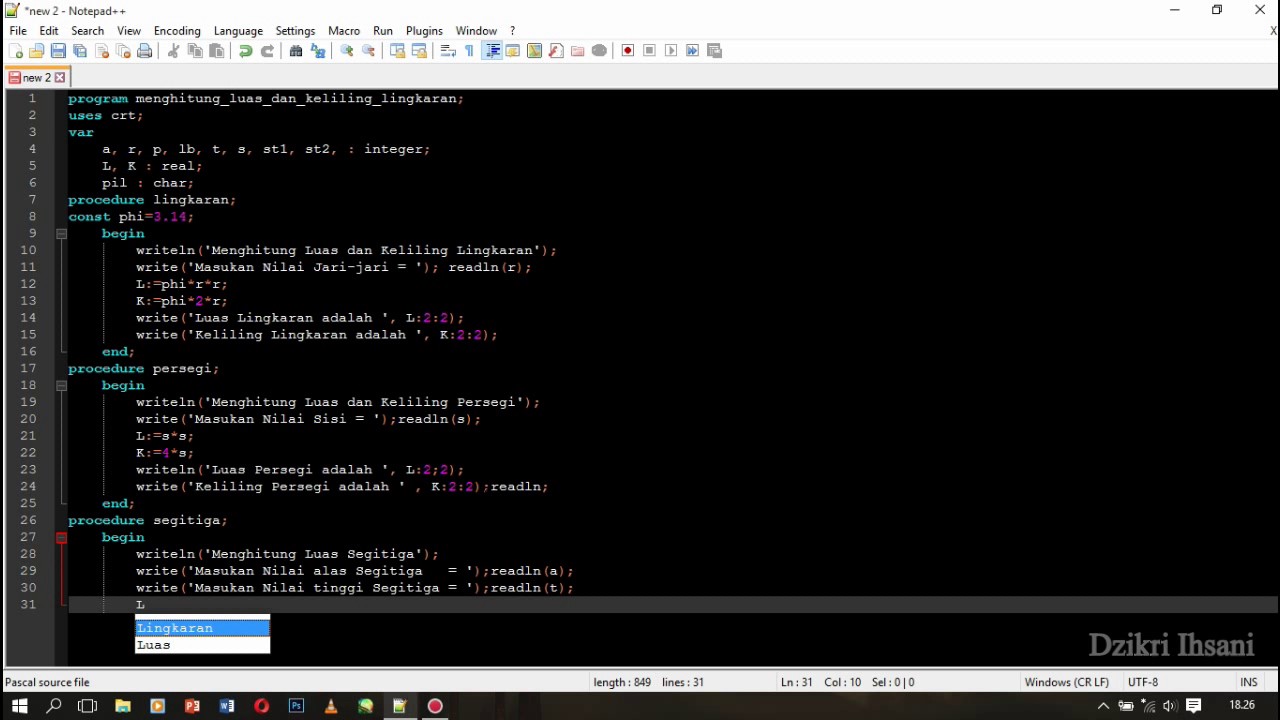1280x720 pixels.
Task: Click the Open file toolbar icon
Action: [x=37, y=51]
